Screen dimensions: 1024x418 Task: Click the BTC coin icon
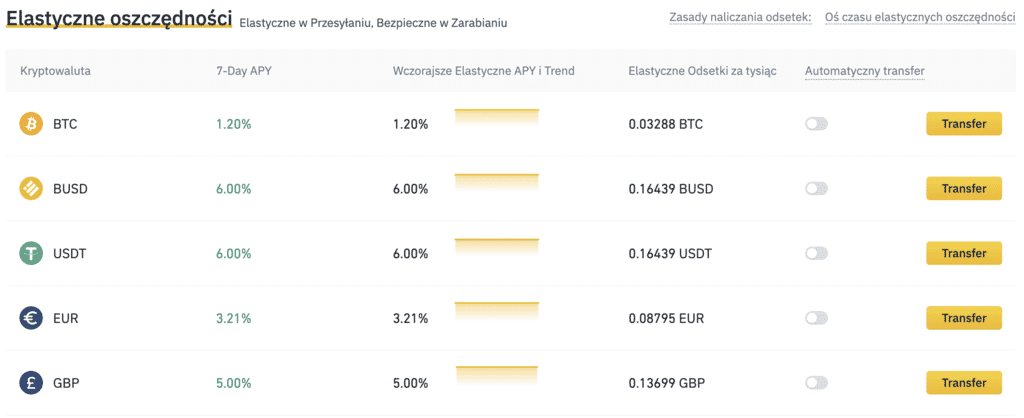point(32,124)
